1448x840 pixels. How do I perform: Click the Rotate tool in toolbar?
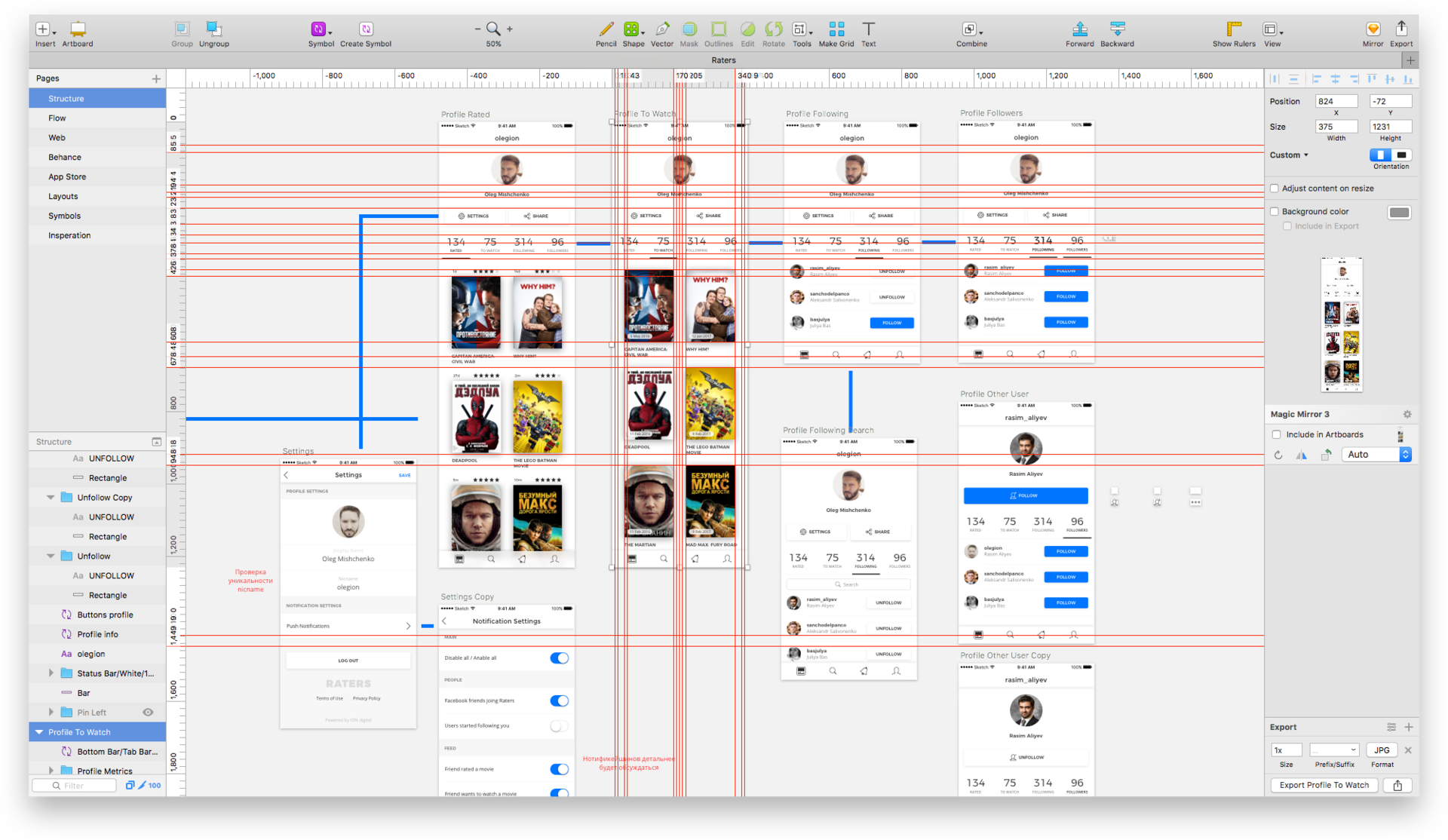click(x=776, y=28)
